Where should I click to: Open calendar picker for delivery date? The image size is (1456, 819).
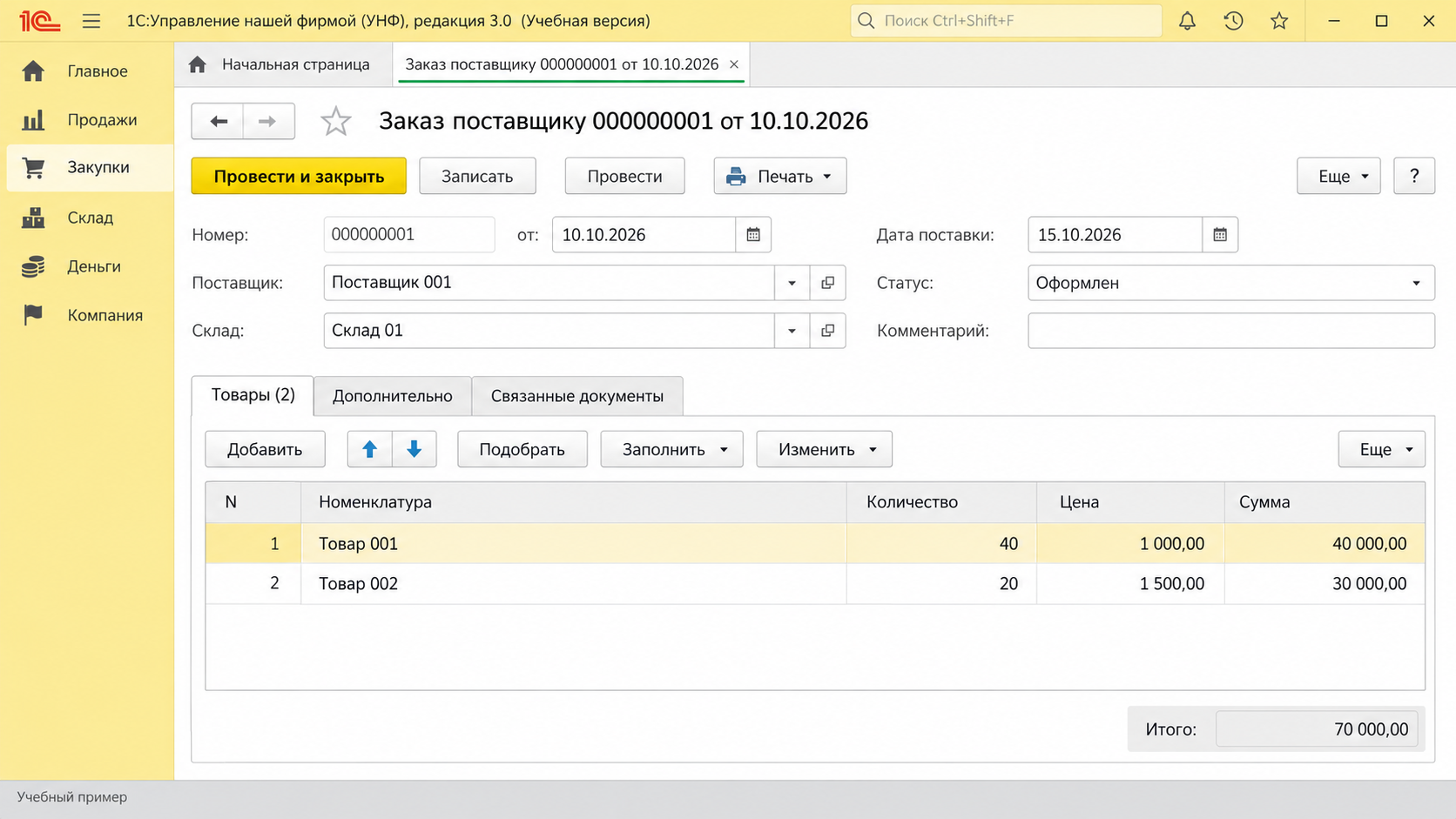point(1220,235)
